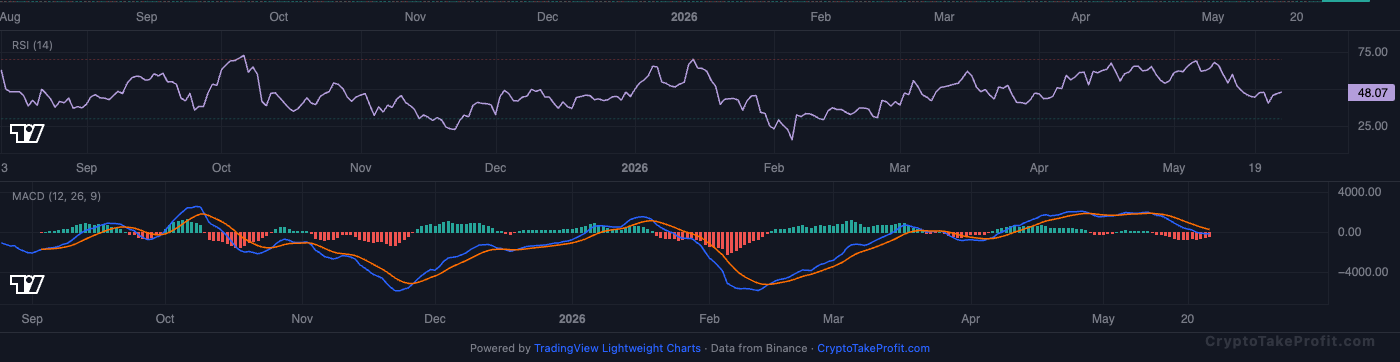This screenshot has width=1400, height=362.
Task: Click the Oct label on RSI time axis
Action: coord(221,168)
